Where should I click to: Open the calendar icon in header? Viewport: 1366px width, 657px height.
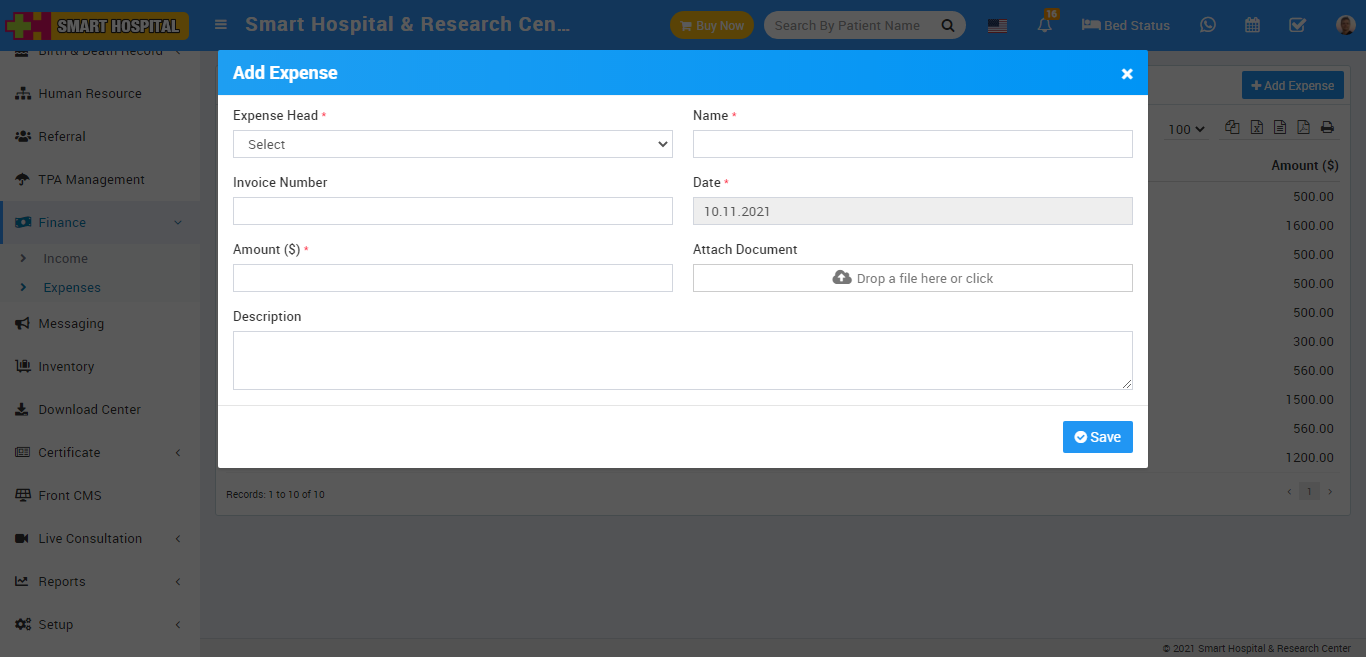pos(1252,25)
